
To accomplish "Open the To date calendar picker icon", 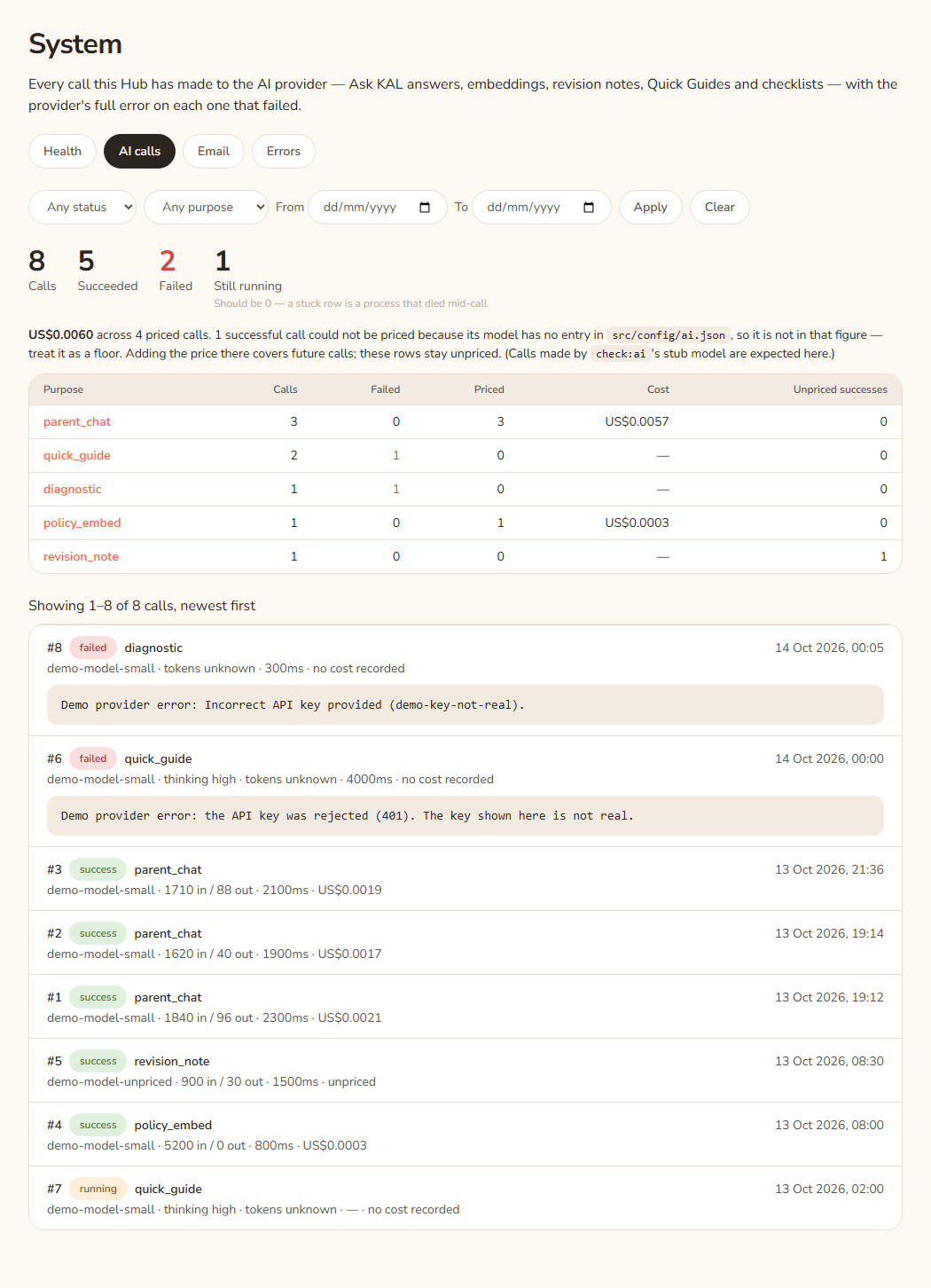I will [x=589, y=208].
